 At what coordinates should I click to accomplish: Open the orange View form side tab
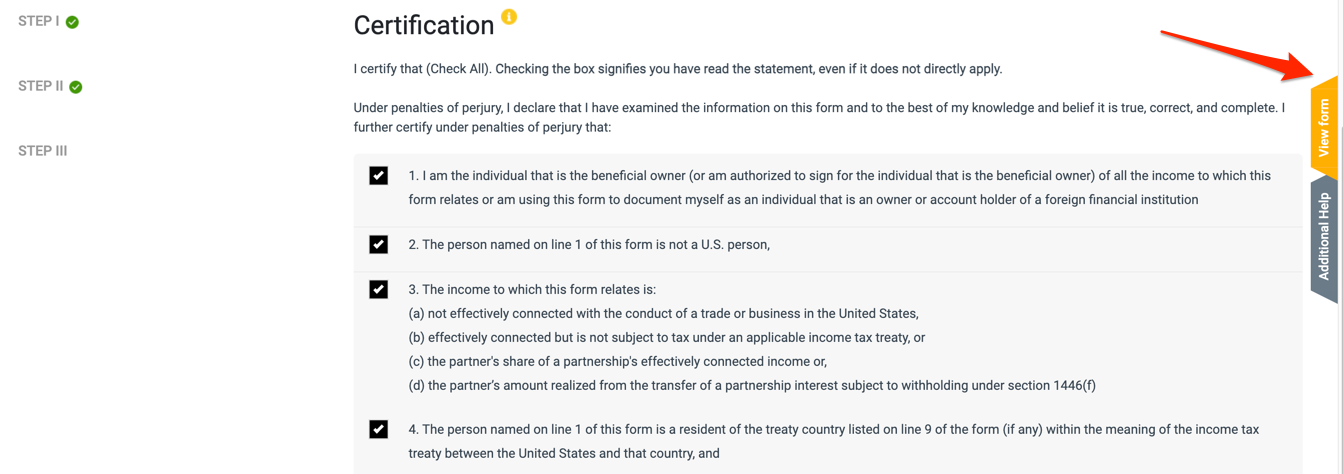1323,127
